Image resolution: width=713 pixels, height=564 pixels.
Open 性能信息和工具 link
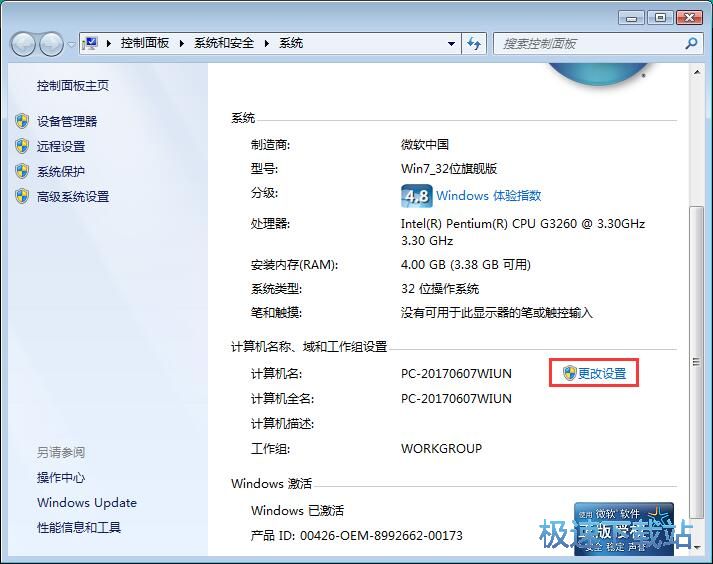pyautogui.click(x=79, y=528)
